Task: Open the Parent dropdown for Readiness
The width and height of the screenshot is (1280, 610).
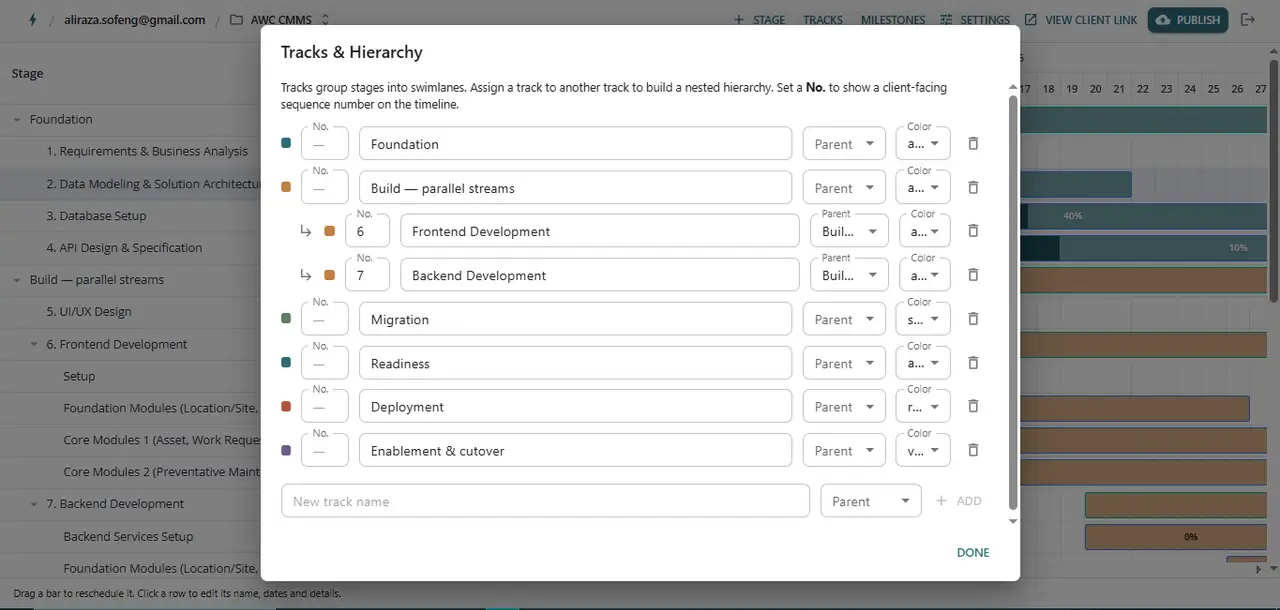Action: tap(844, 363)
